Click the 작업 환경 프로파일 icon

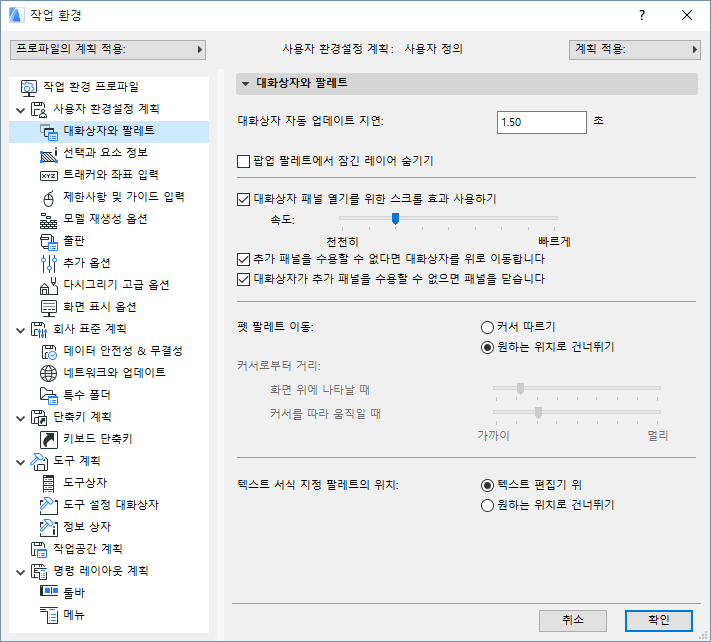point(29,87)
